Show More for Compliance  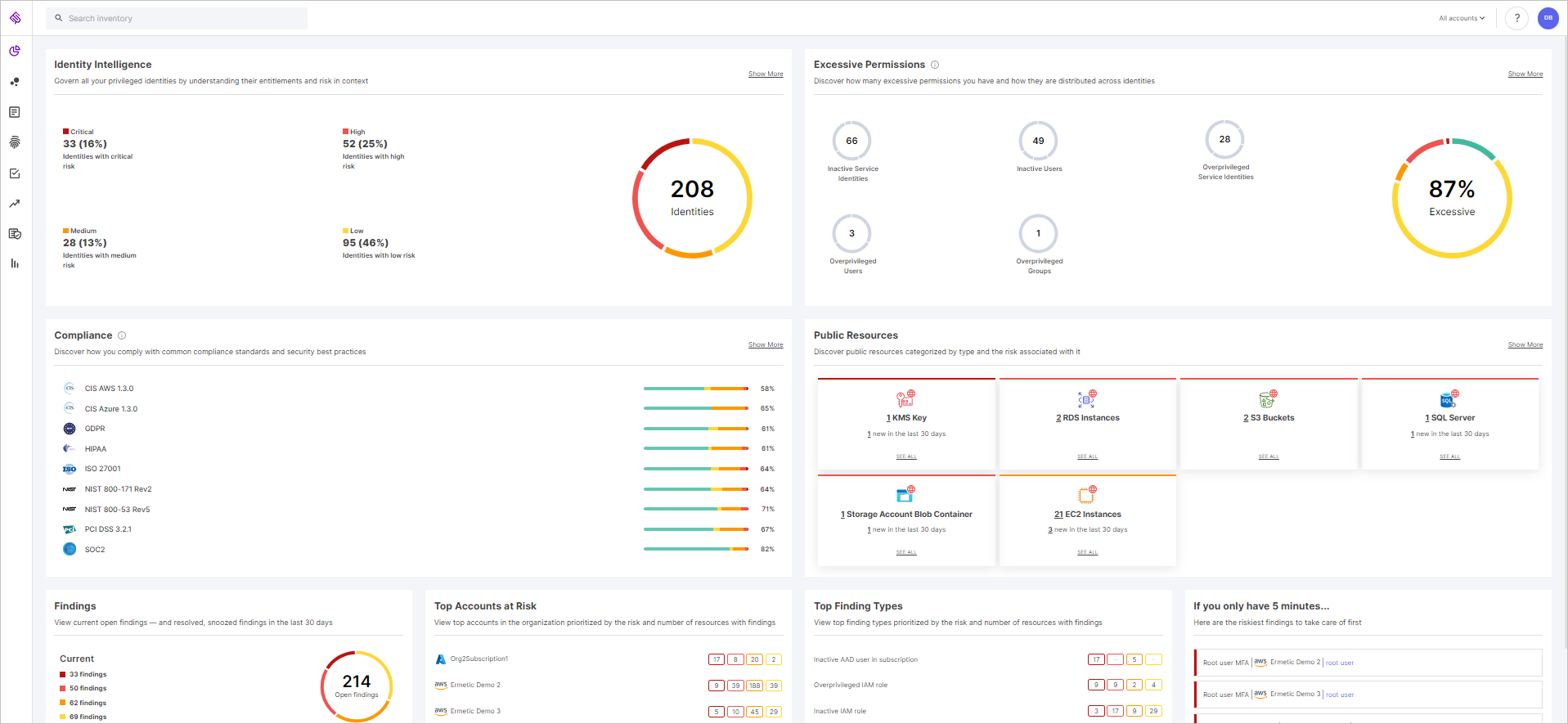tap(766, 345)
